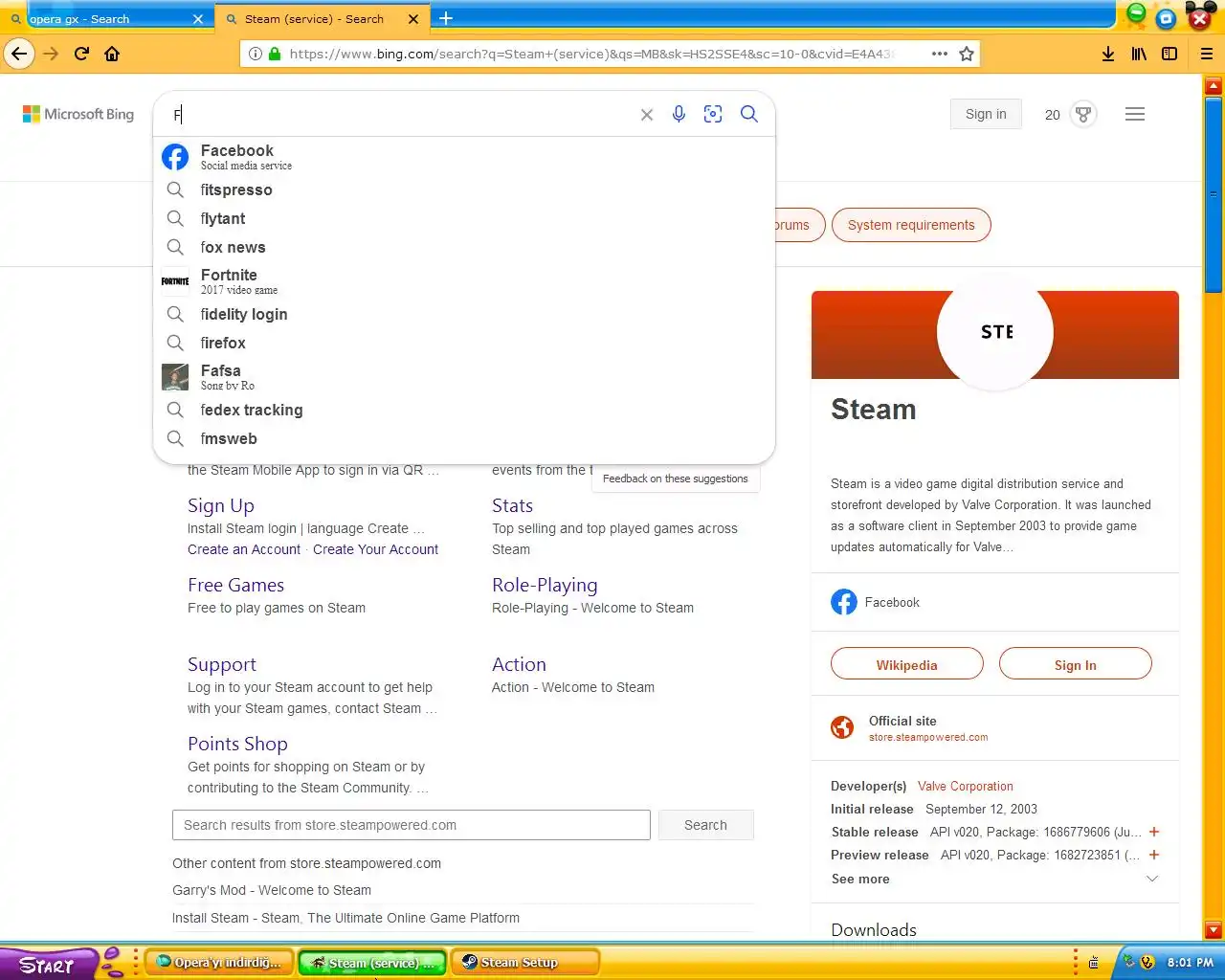Viewport: 1225px width, 980px height.
Task: Click the Create Your Account link
Action: point(375,549)
